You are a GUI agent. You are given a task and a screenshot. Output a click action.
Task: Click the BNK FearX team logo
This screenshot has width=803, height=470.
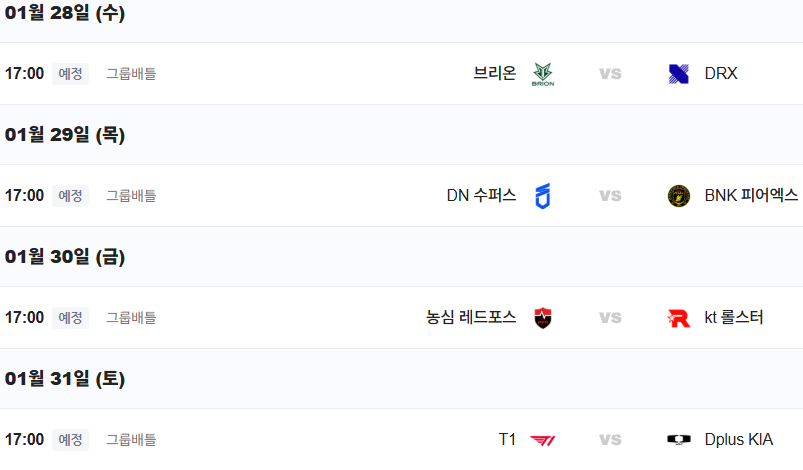click(678, 196)
